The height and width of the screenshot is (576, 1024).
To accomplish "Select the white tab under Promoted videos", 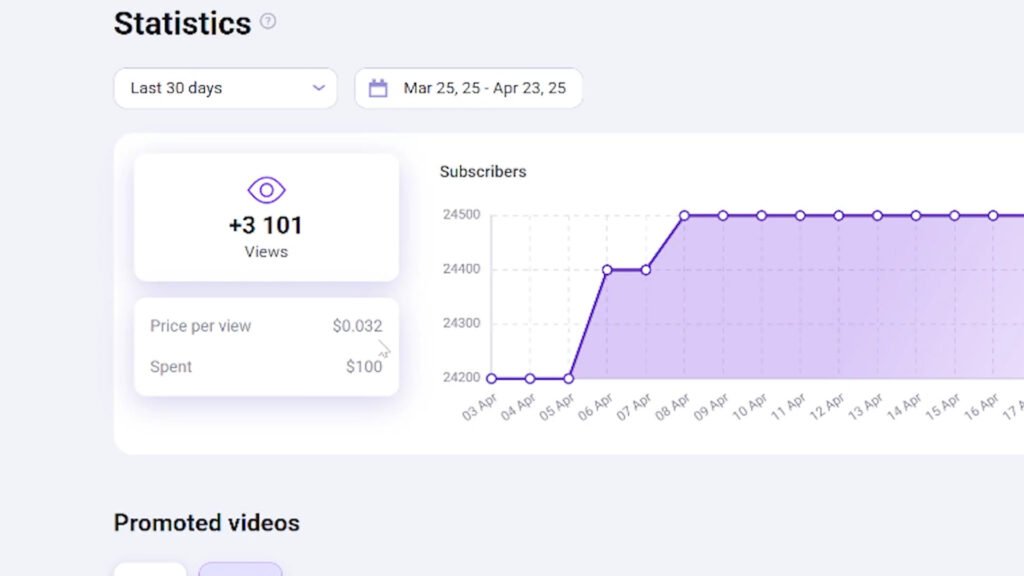I will tap(150, 569).
